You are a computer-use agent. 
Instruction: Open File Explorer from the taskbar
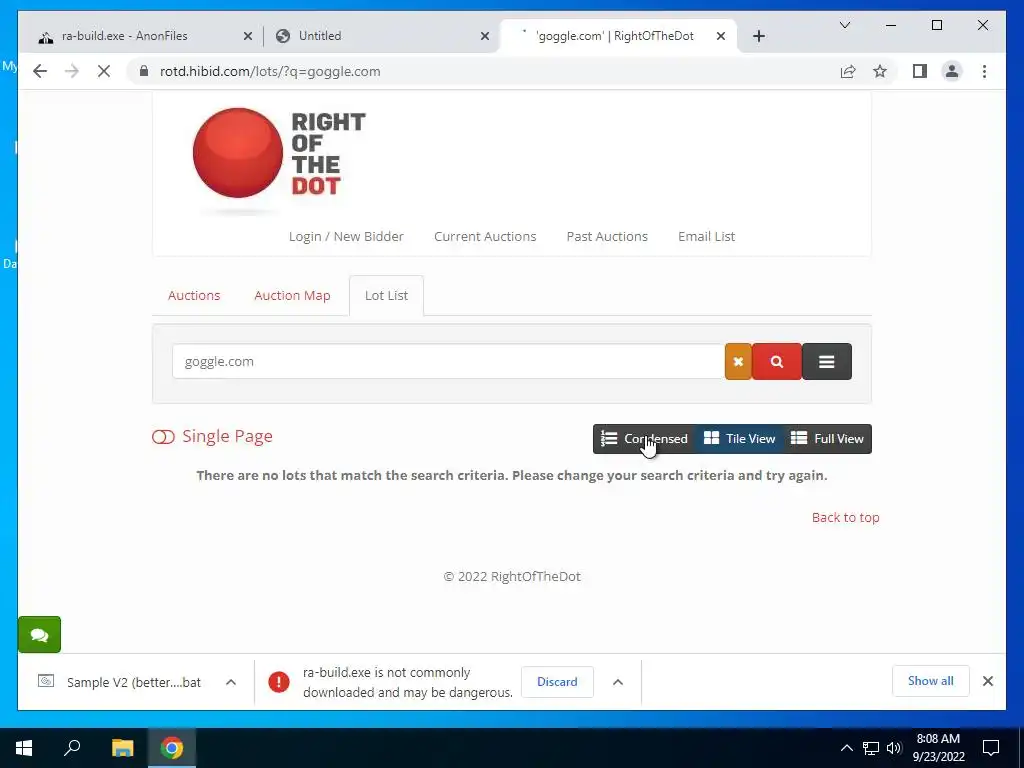tap(122, 748)
